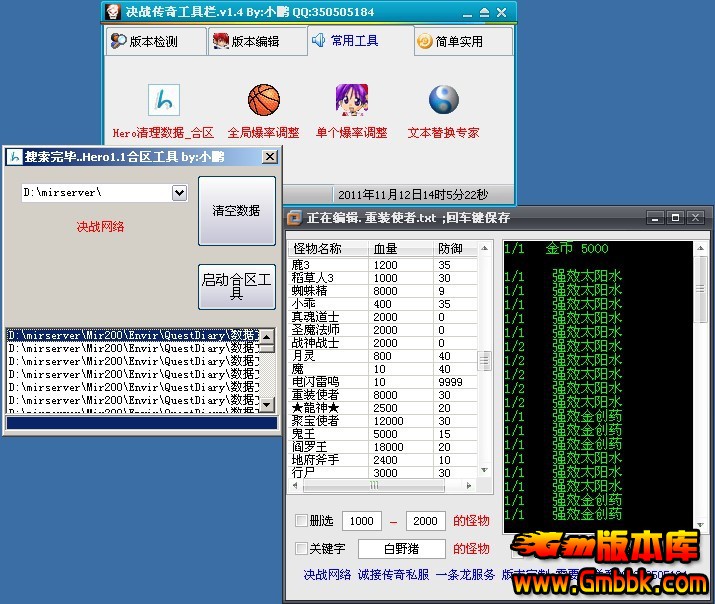Enable the 删选 filter checkbox

point(302,521)
